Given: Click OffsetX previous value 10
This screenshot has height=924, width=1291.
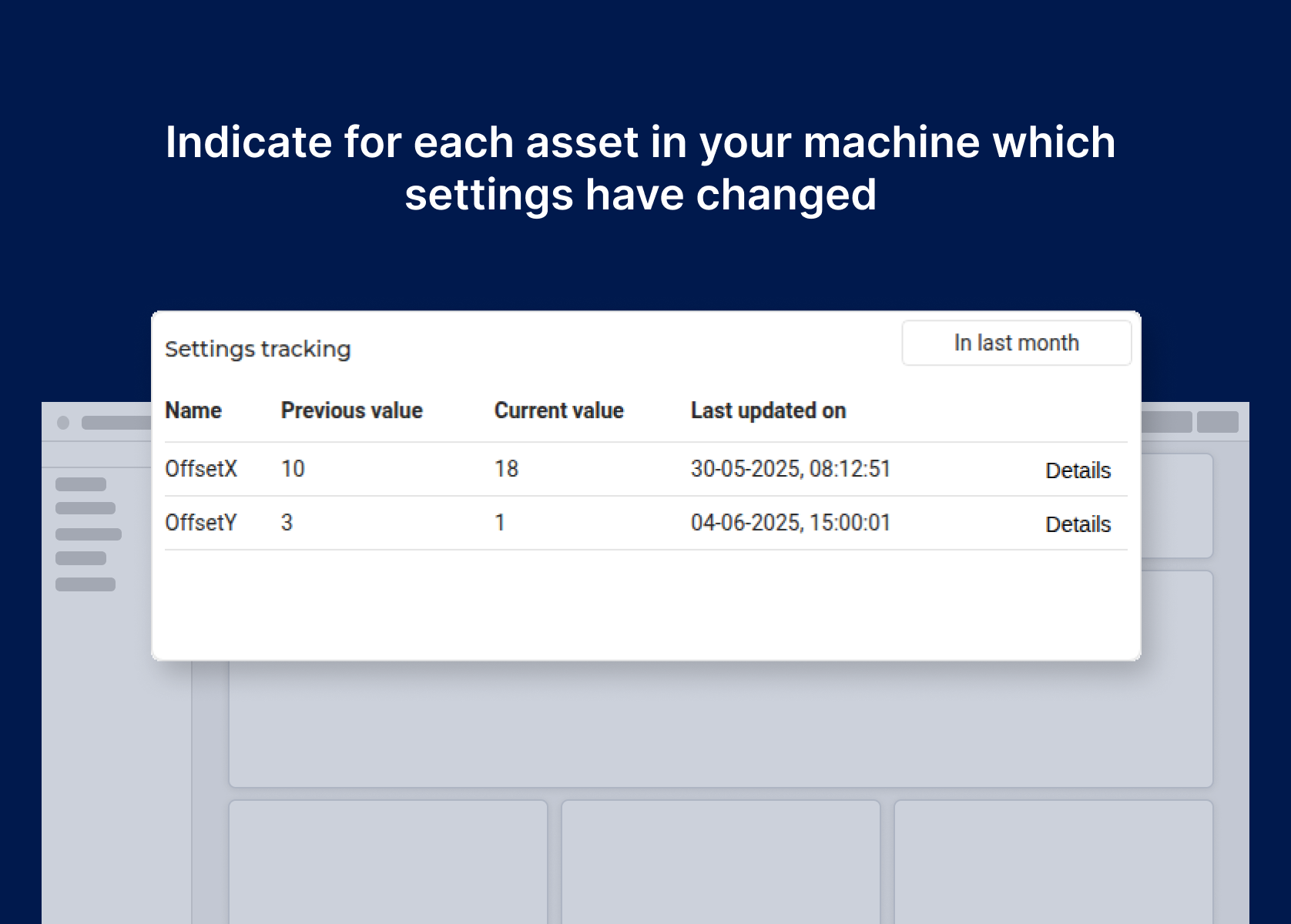Looking at the screenshot, I should [293, 469].
